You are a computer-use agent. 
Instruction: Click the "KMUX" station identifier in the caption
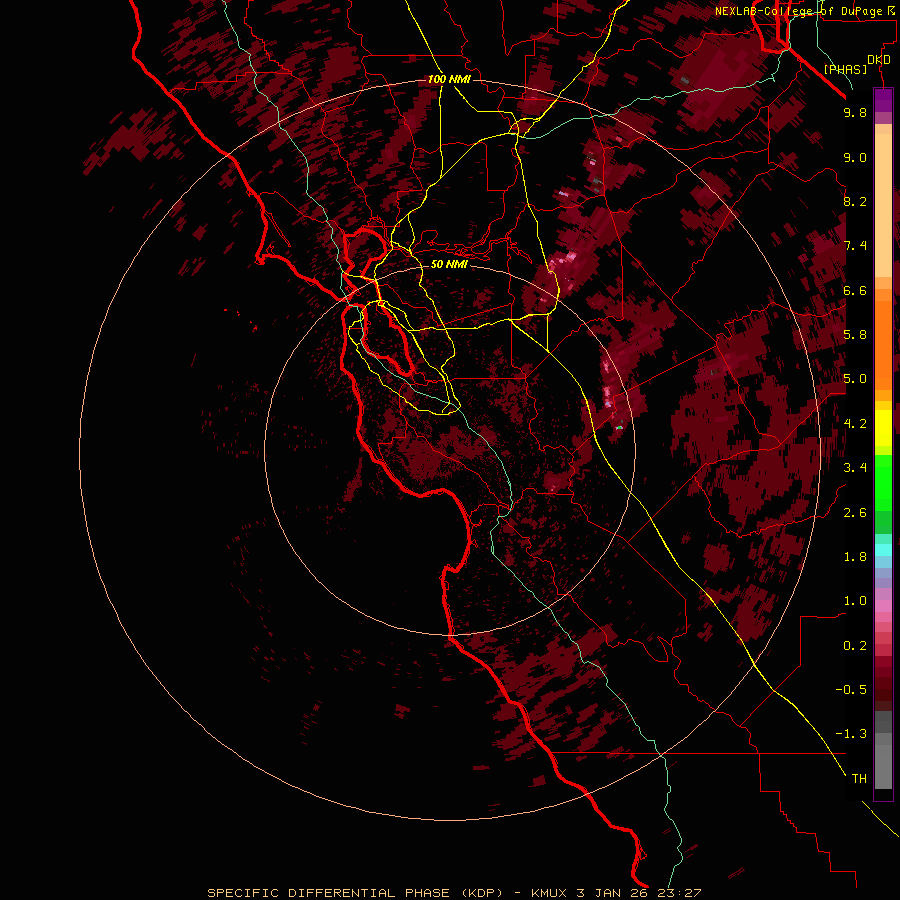(549, 893)
